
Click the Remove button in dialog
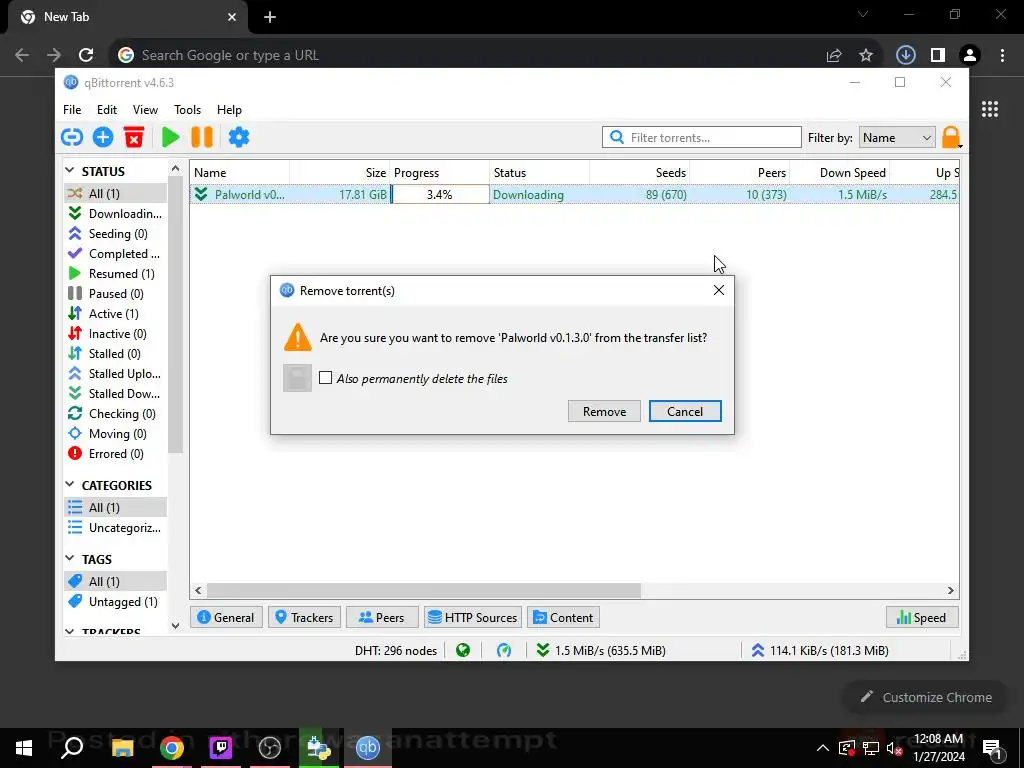tap(604, 411)
